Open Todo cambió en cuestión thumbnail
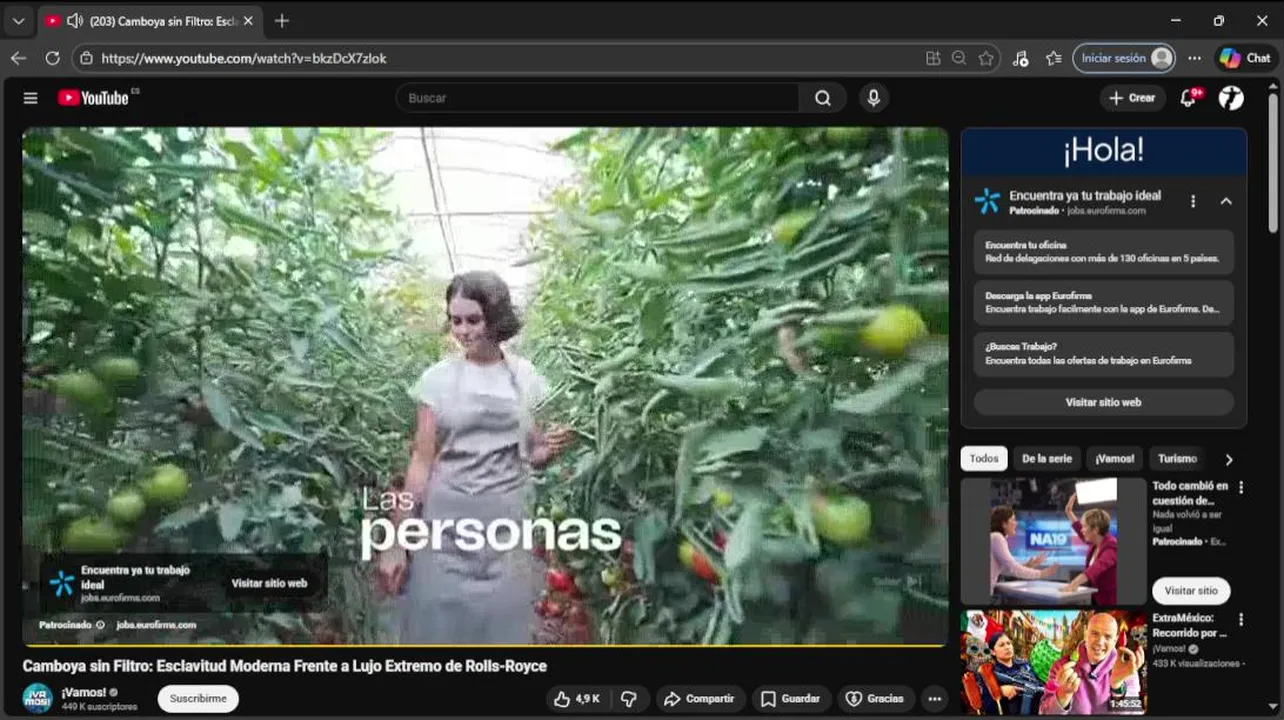Viewport: 1284px width, 720px height. coord(1053,541)
